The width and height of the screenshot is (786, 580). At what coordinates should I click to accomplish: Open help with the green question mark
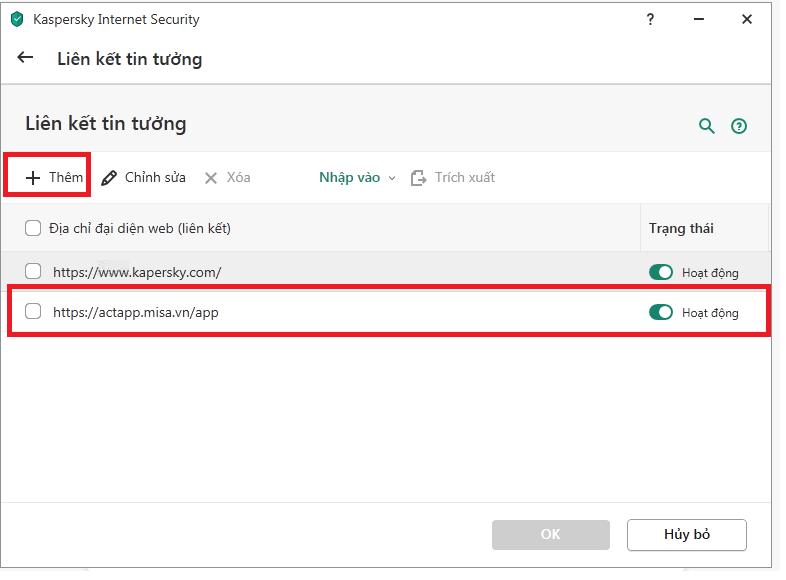tap(738, 126)
